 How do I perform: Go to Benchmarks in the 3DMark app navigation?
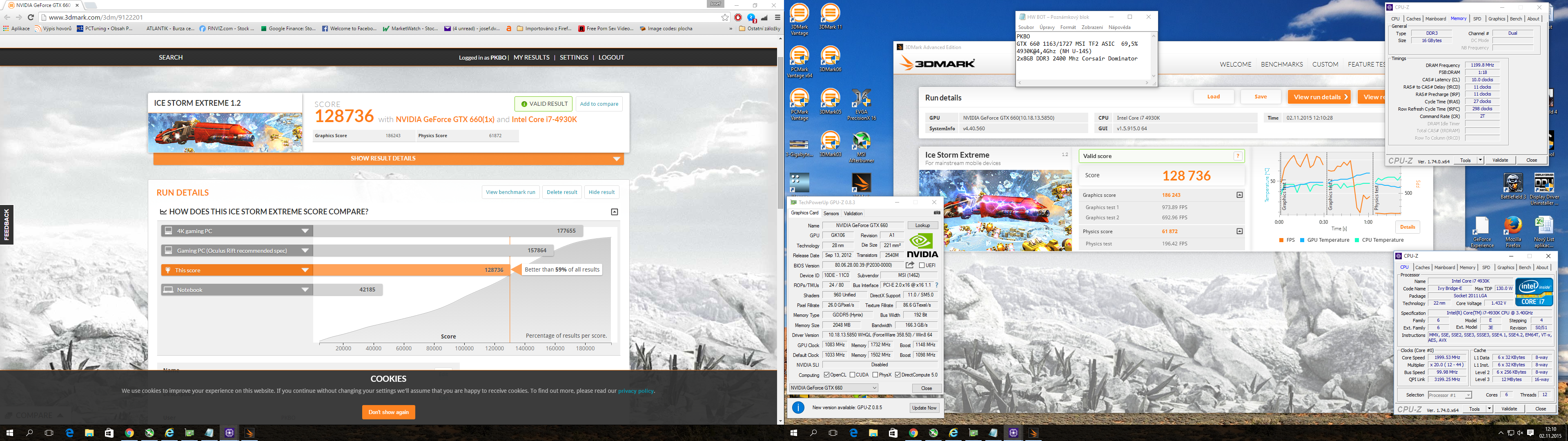1282,65
